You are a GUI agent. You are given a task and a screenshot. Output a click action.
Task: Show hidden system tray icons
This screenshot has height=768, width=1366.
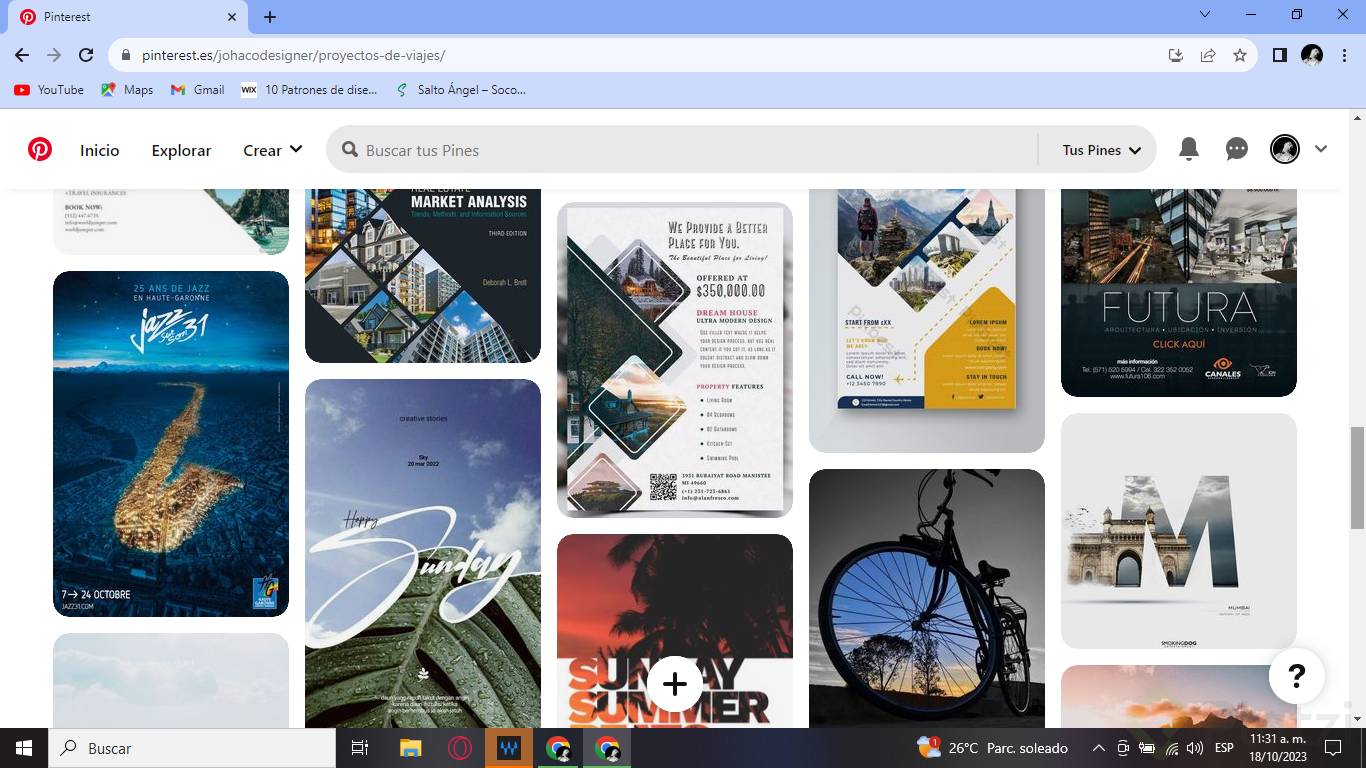tap(1099, 748)
